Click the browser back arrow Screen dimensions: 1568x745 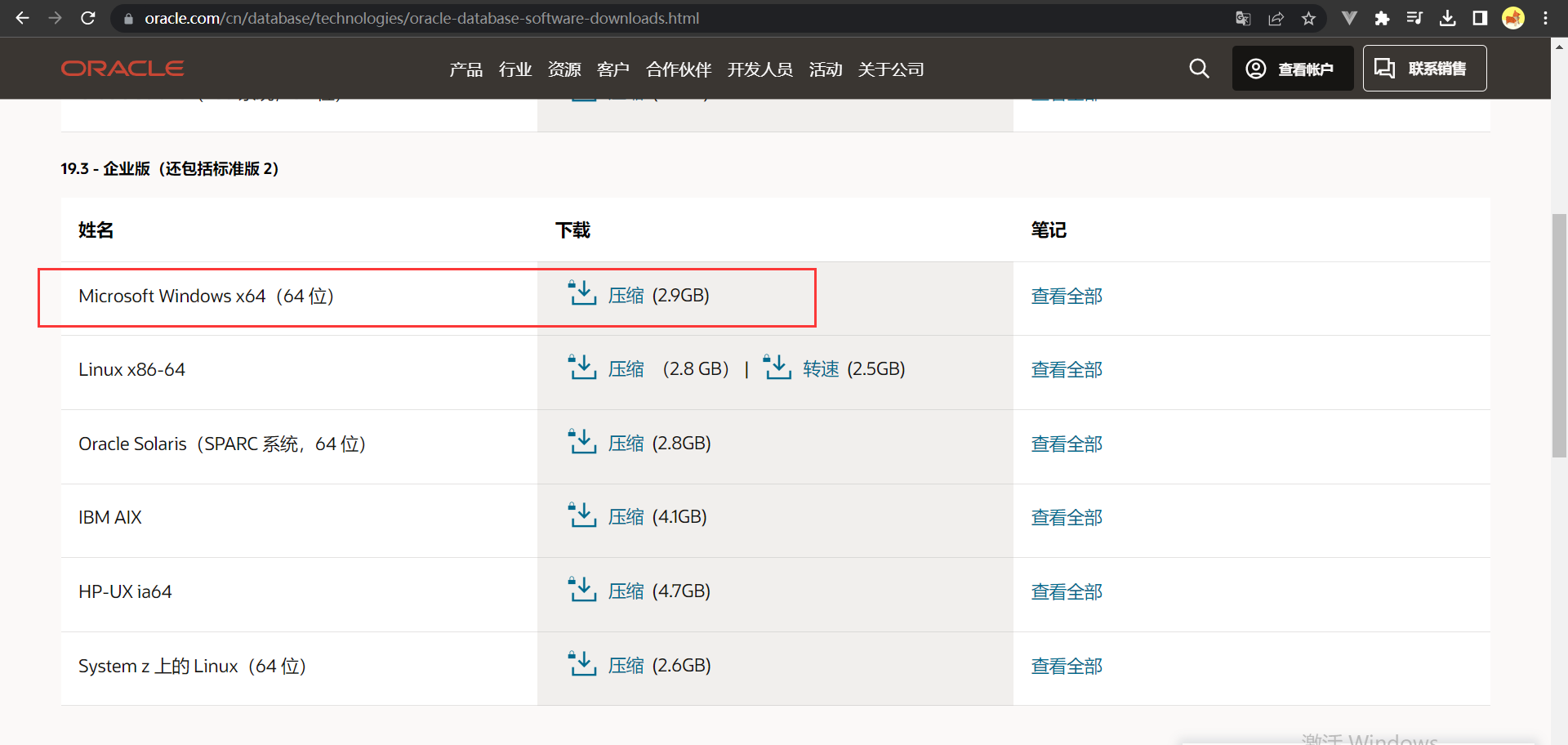click(22, 18)
